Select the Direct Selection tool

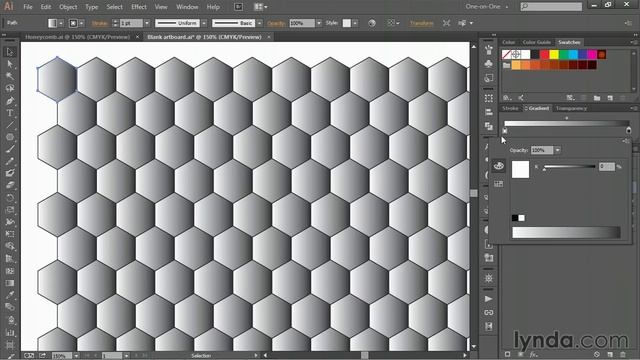point(10,64)
